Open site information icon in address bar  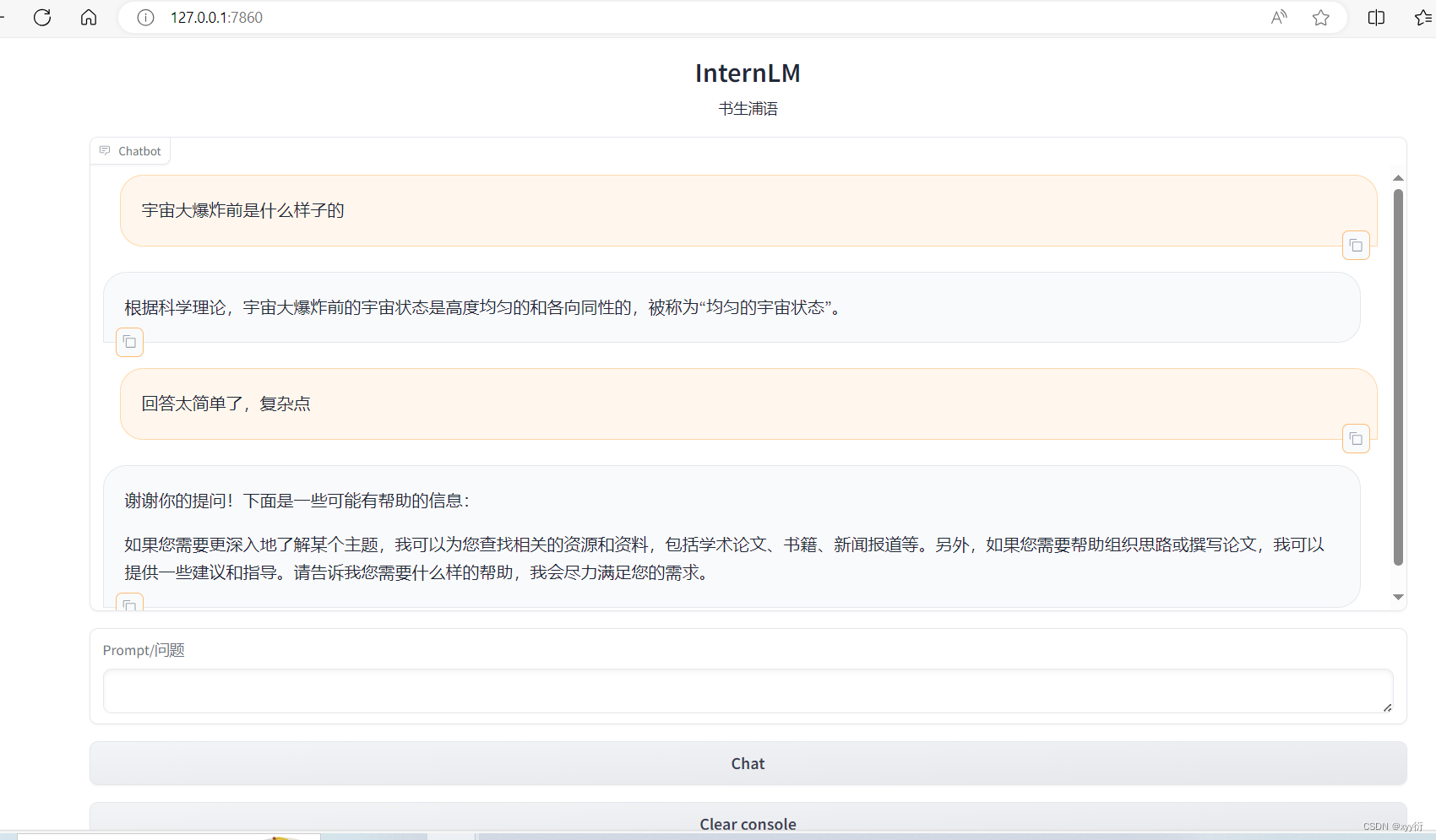coord(144,17)
